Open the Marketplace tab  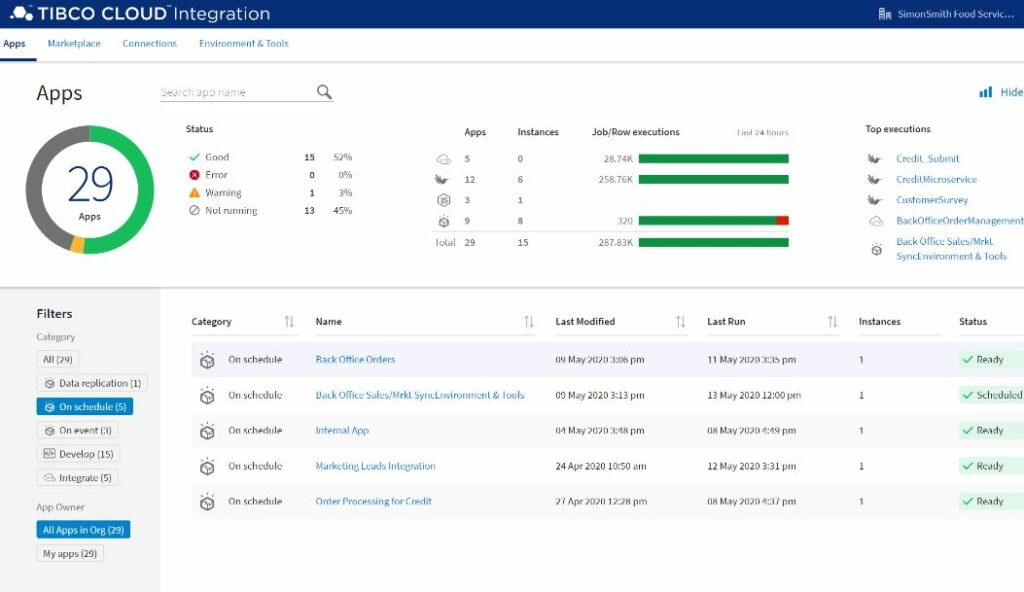[74, 44]
